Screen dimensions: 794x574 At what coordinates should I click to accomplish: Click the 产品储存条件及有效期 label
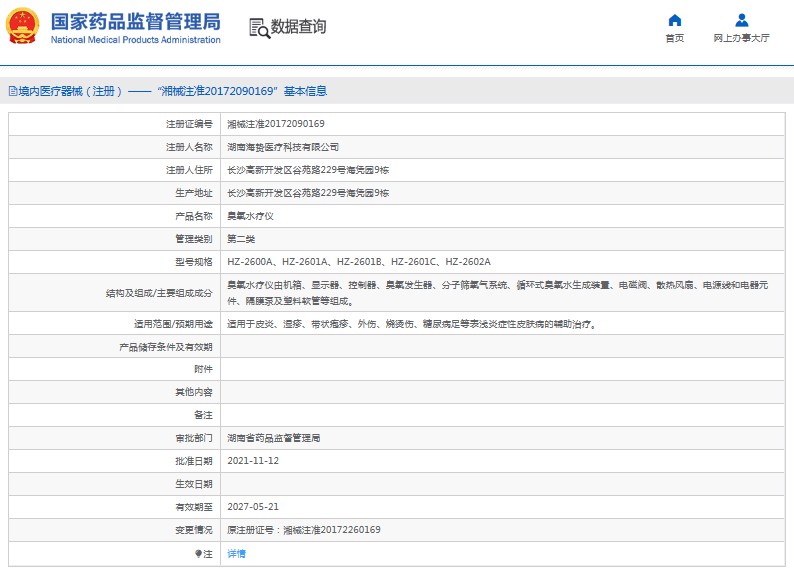tap(166, 347)
